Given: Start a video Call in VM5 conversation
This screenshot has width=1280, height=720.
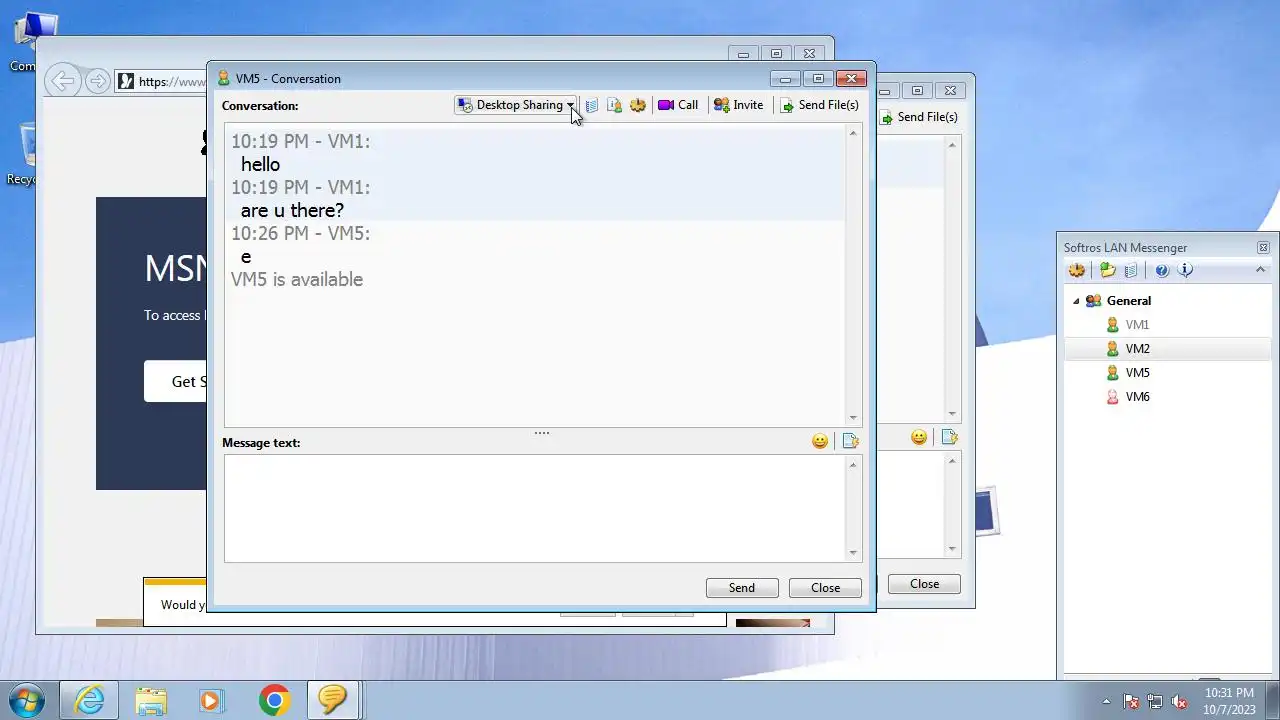Looking at the screenshot, I should [x=678, y=105].
